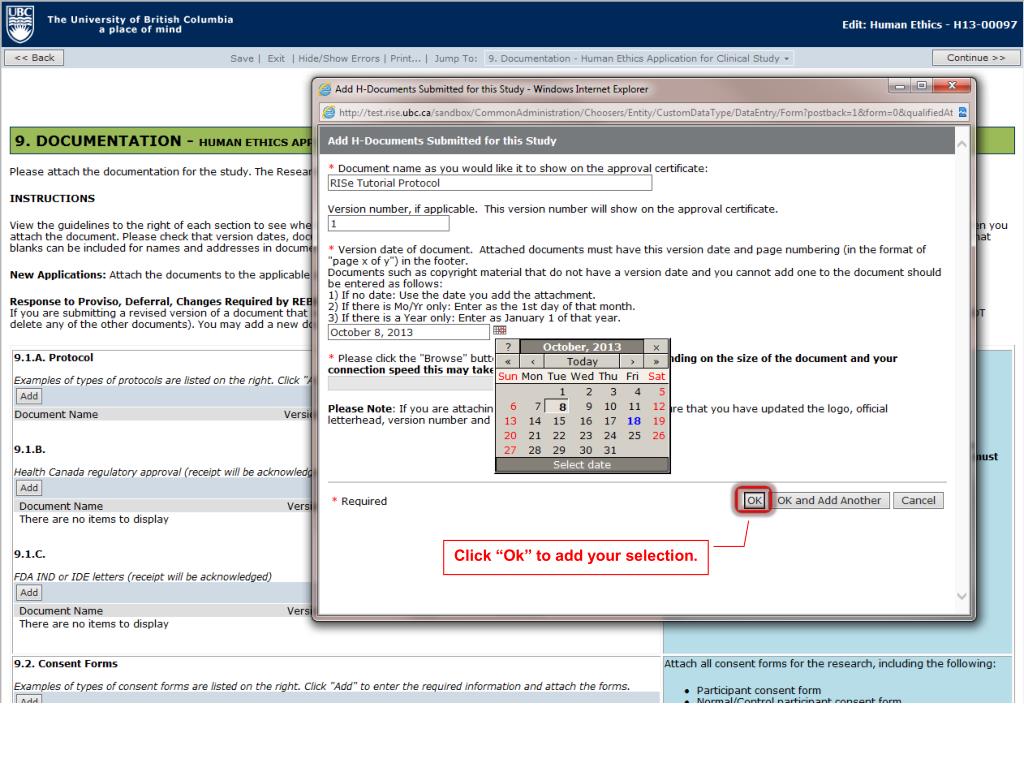
Task: Open the calendar picker icon beside date field
Action: click(x=500, y=330)
